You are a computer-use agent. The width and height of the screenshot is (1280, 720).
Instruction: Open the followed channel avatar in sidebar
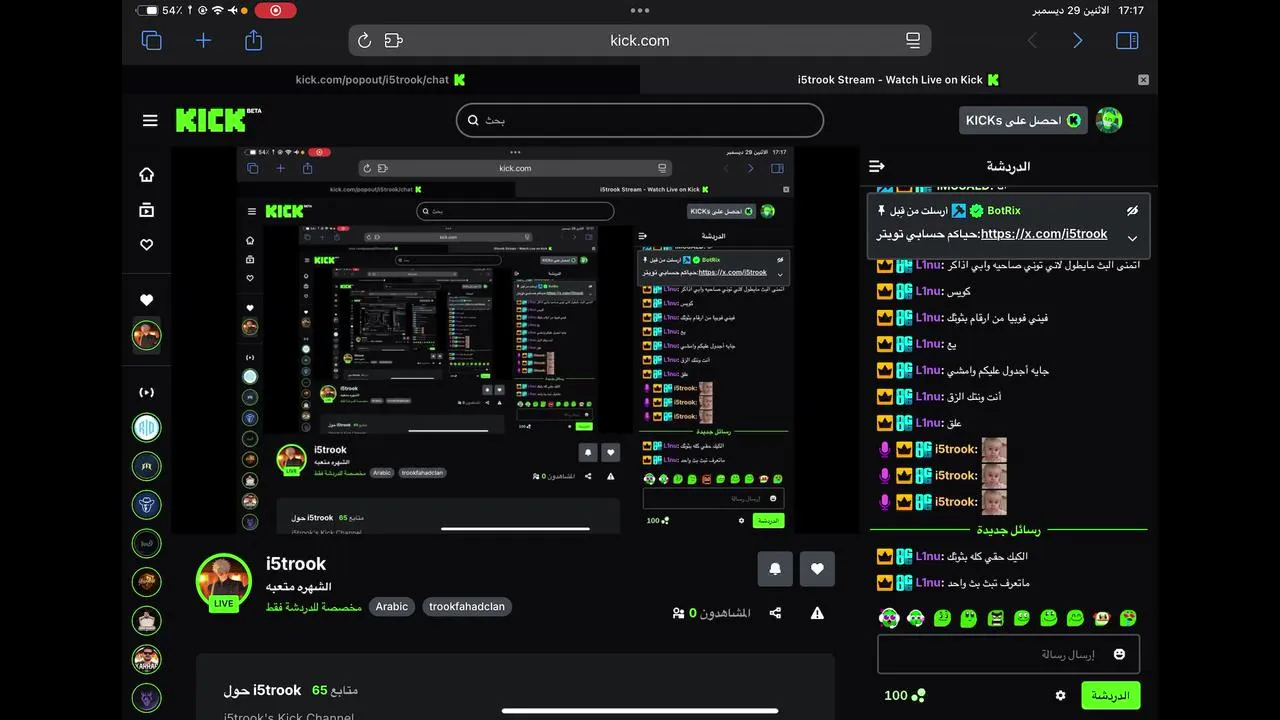click(147, 335)
